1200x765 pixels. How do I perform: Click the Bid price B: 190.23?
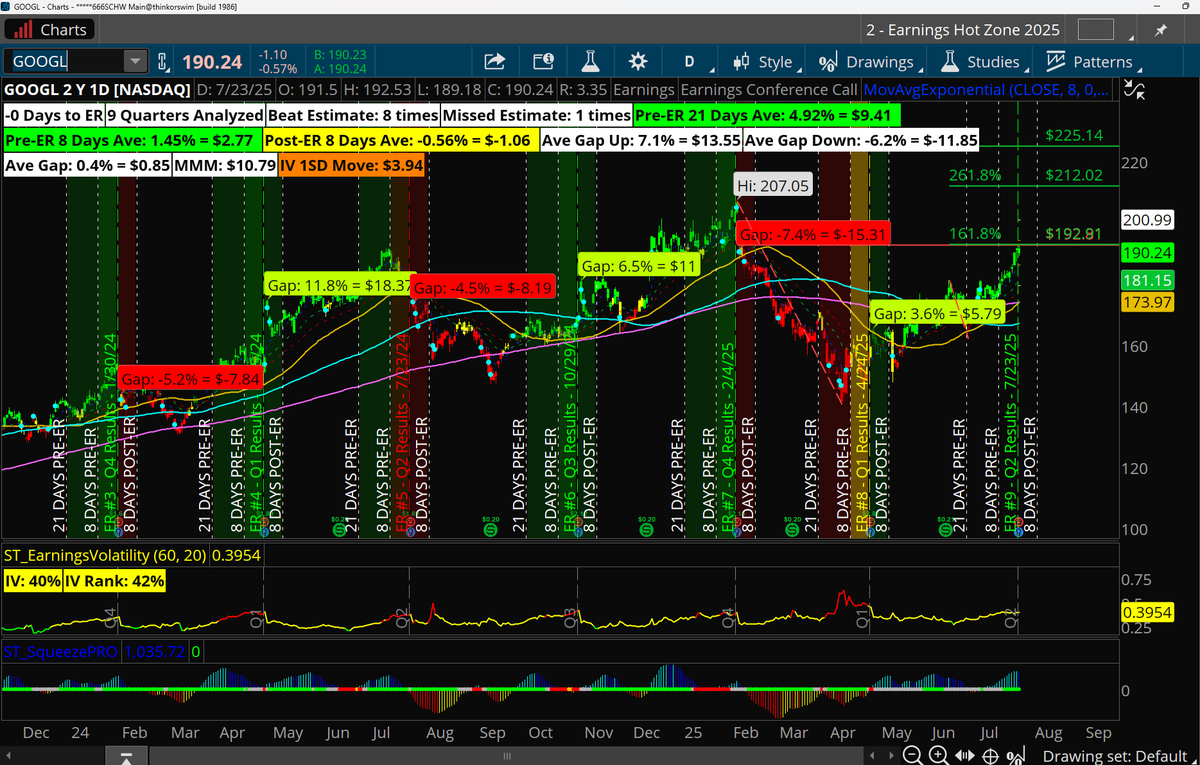tap(341, 56)
